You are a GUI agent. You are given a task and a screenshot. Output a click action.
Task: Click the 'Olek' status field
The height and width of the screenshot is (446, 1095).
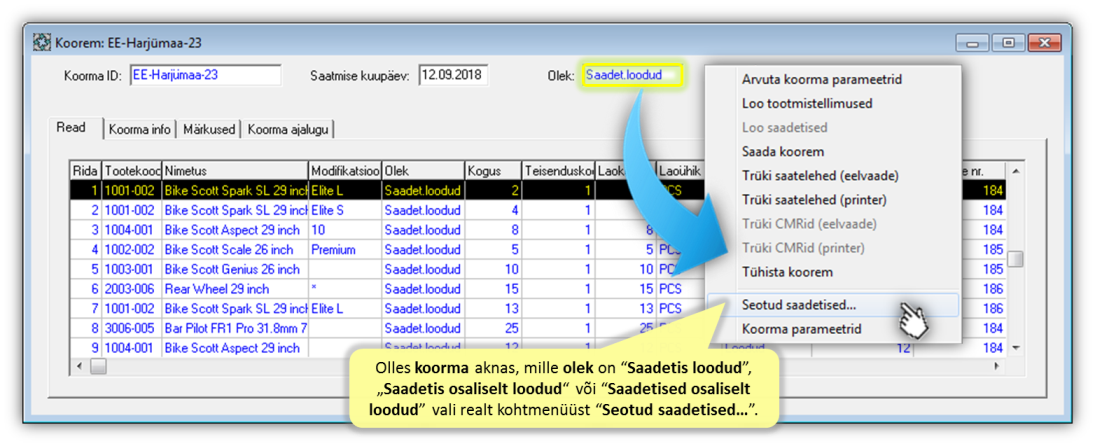tap(631, 75)
